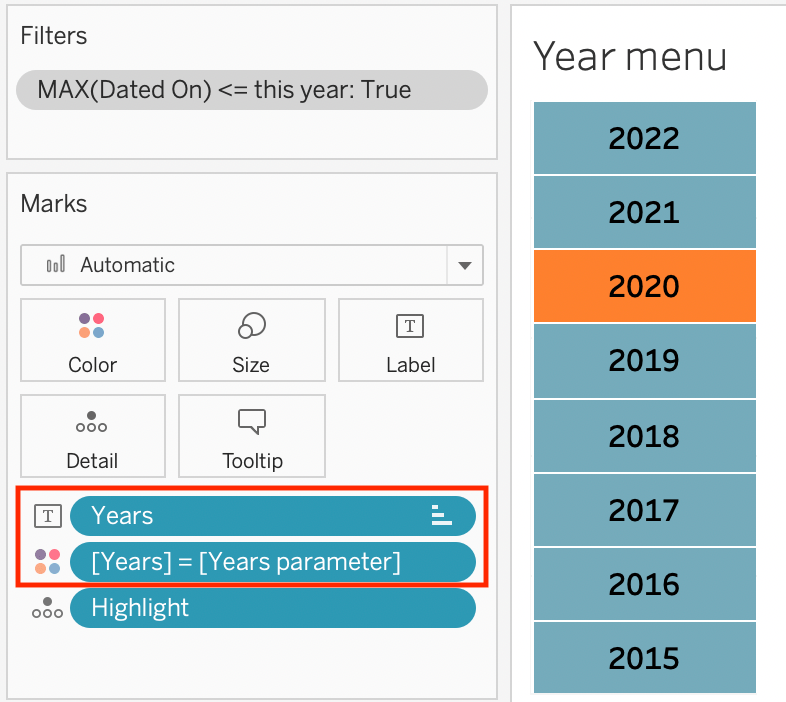Image resolution: width=786 pixels, height=702 pixels.
Task: Open the Label marks card
Action: (x=410, y=340)
